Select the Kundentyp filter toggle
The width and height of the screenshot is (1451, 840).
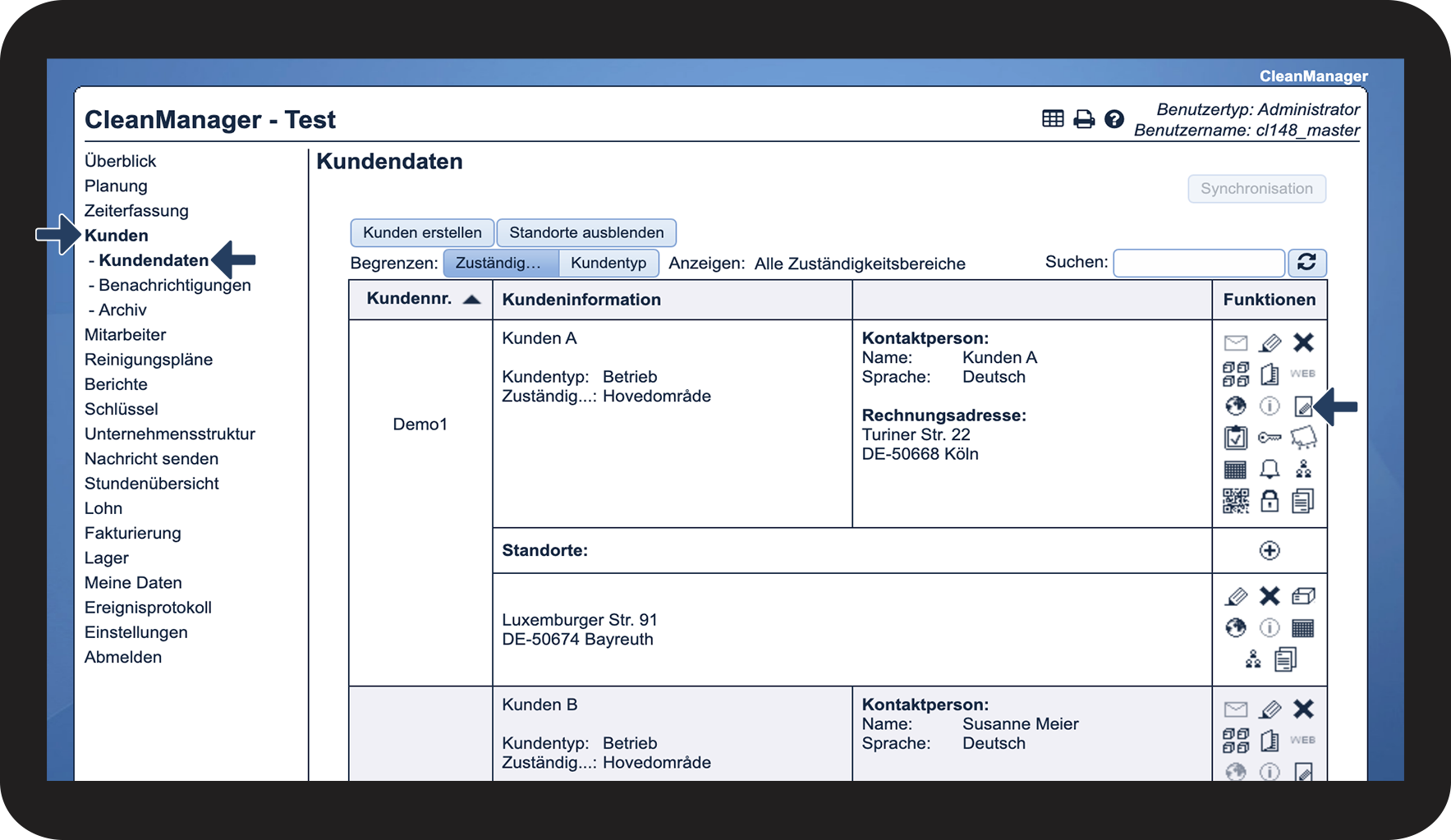pos(608,263)
